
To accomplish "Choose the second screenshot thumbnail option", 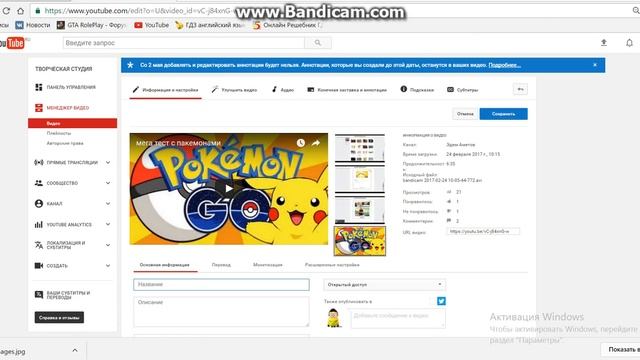I will click(x=360, y=179).
